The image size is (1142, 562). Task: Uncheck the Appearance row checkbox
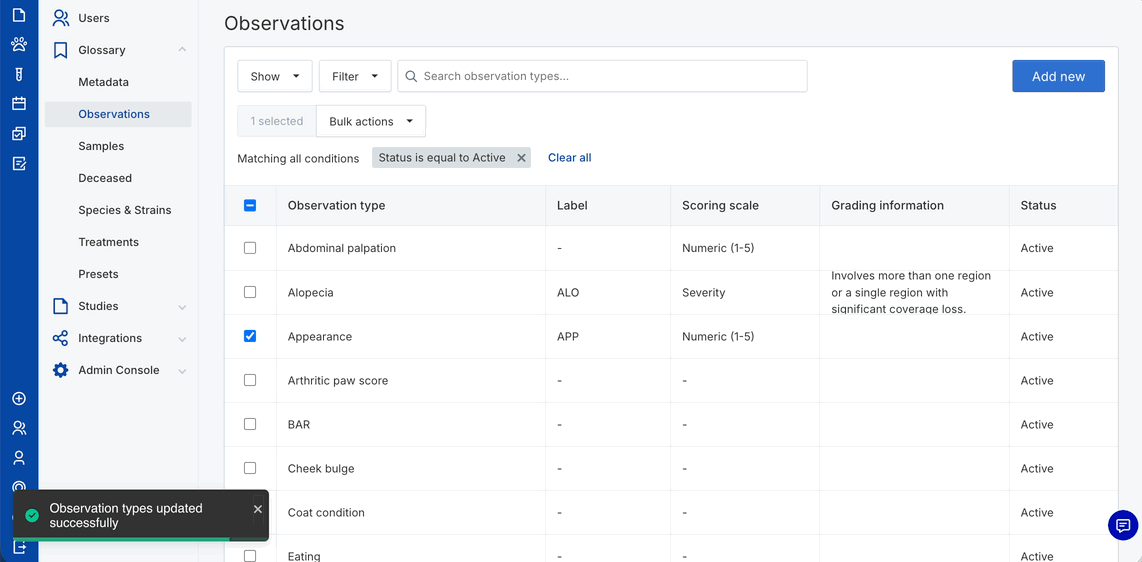tap(250, 336)
